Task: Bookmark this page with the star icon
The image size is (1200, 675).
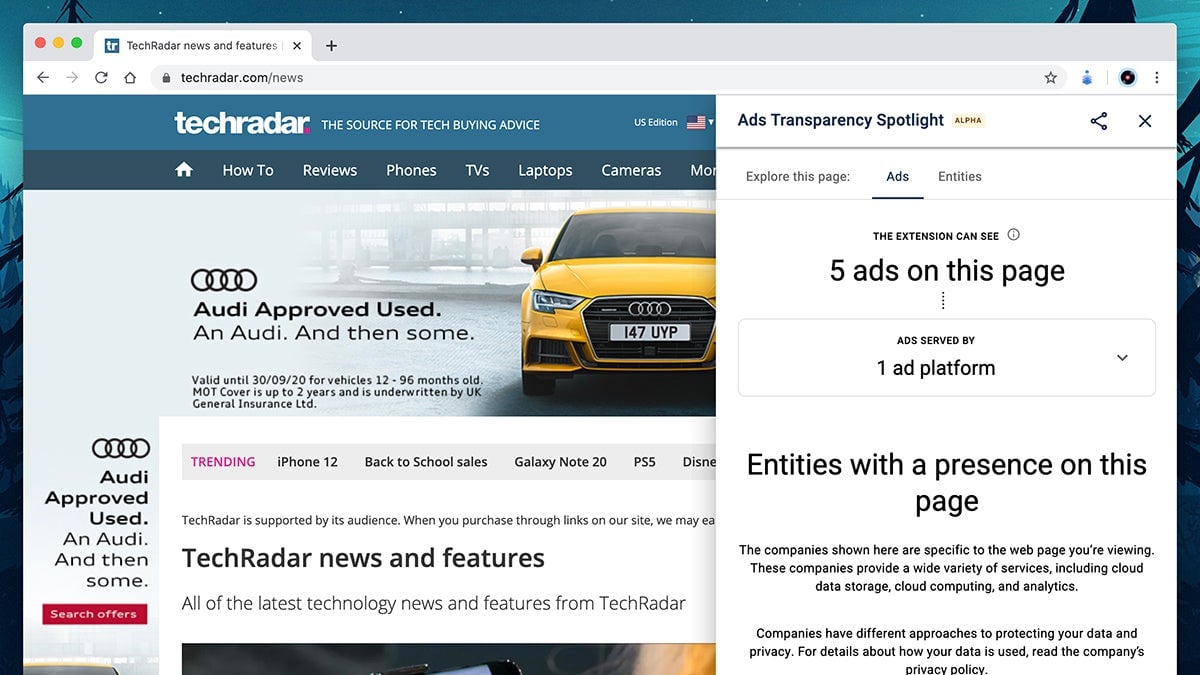Action: [x=1051, y=77]
